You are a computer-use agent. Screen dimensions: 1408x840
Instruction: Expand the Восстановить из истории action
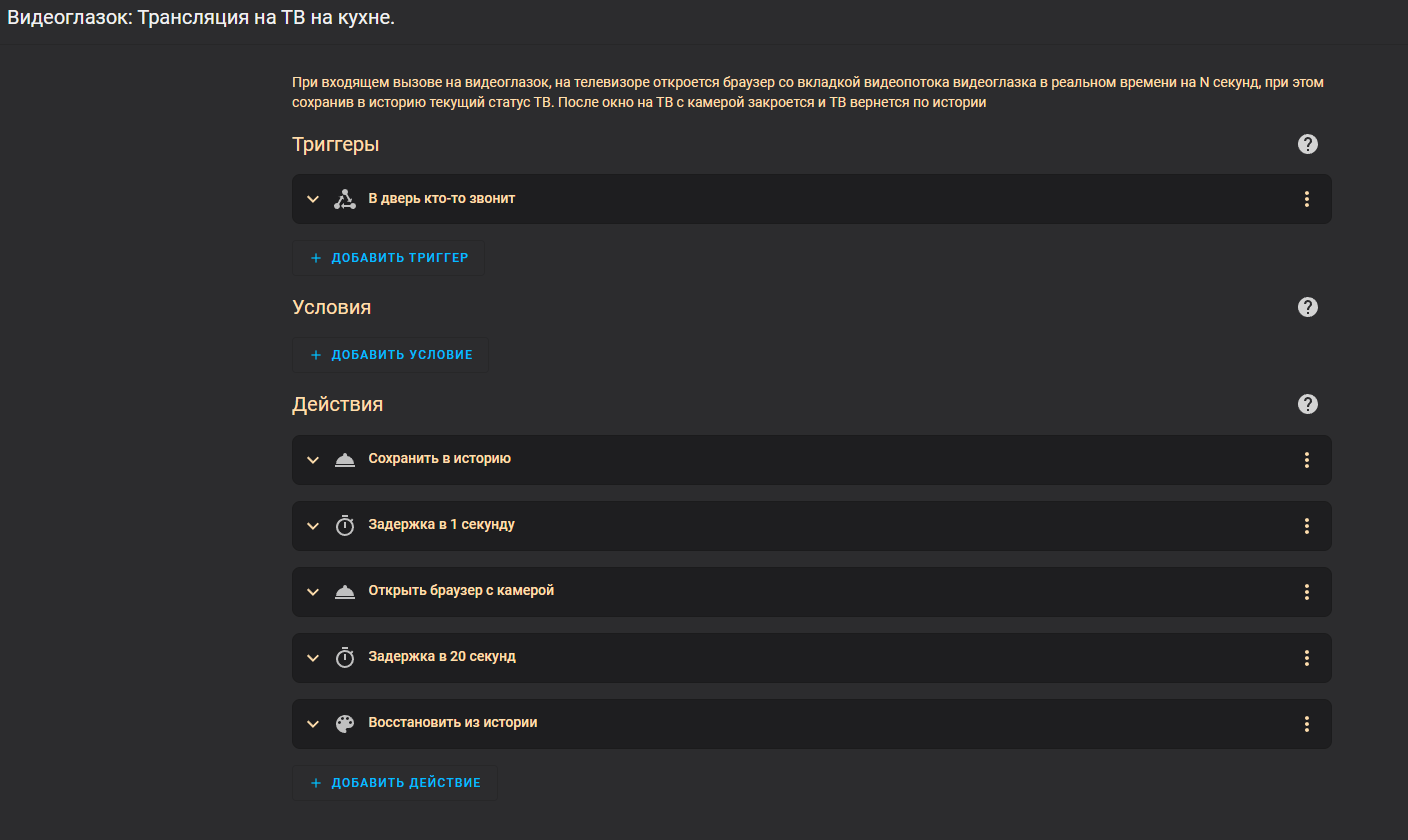click(x=313, y=724)
